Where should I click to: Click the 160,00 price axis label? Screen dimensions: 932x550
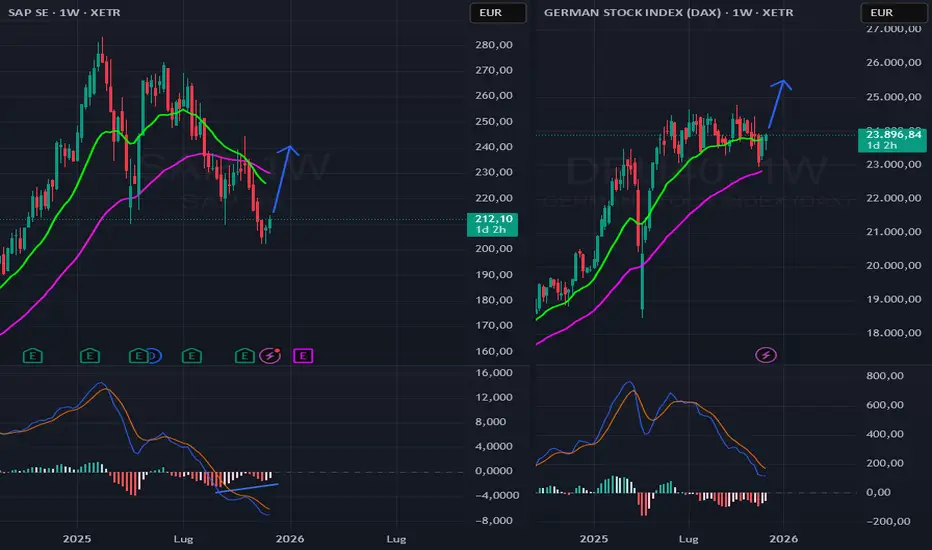click(x=494, y=351)
